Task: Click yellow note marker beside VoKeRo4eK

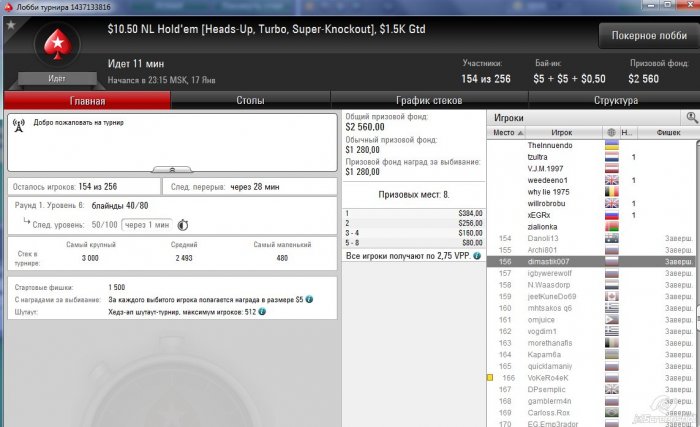Action: (x=490, y=378)
